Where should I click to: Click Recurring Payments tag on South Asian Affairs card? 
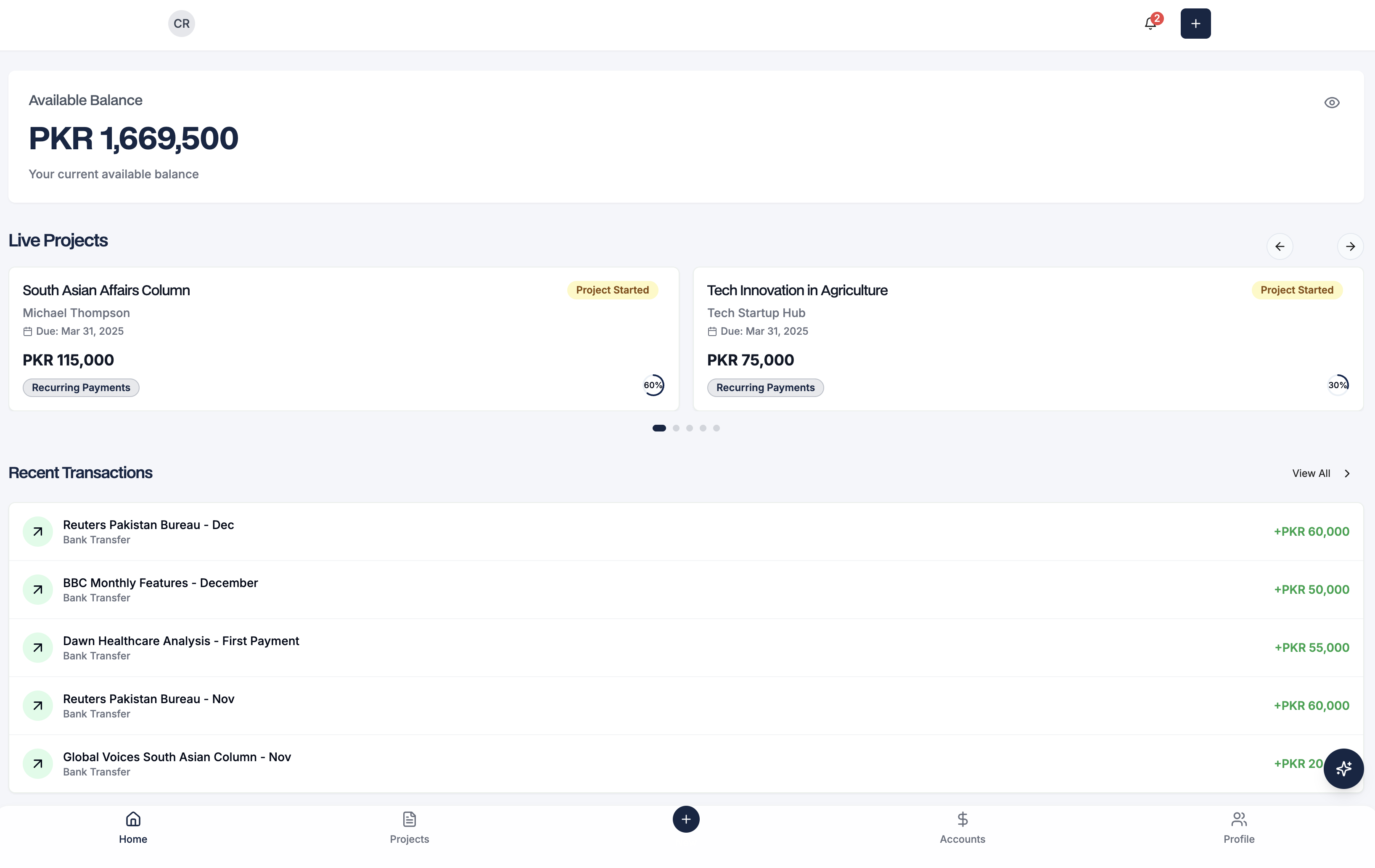(81, 387)
